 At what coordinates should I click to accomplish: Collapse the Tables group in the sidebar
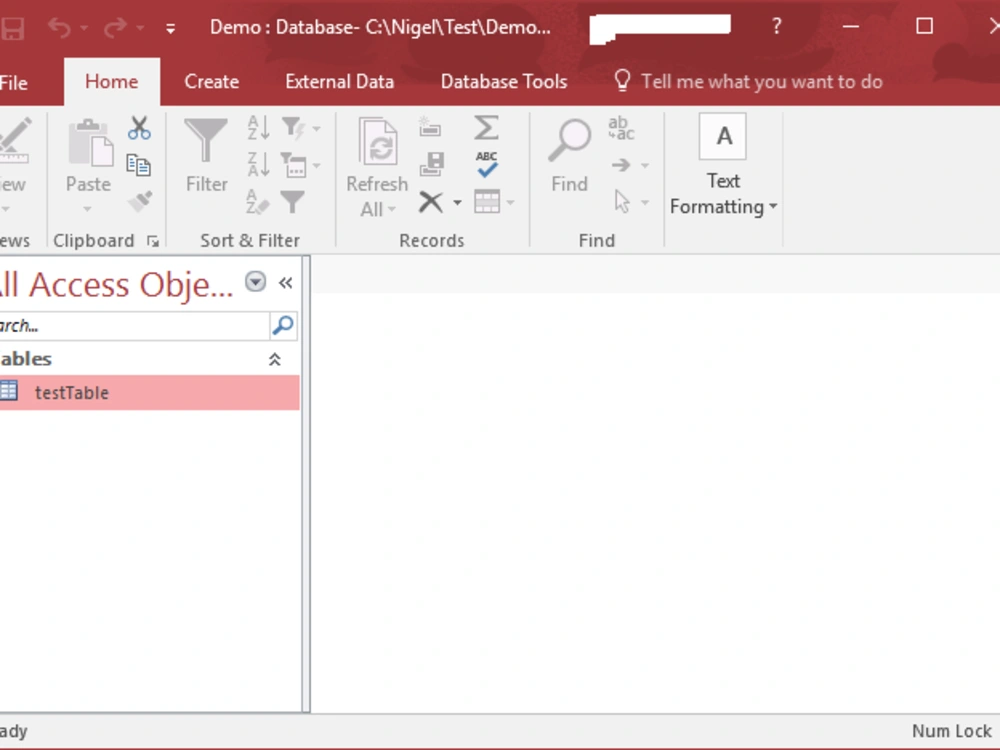coord(275,358)
